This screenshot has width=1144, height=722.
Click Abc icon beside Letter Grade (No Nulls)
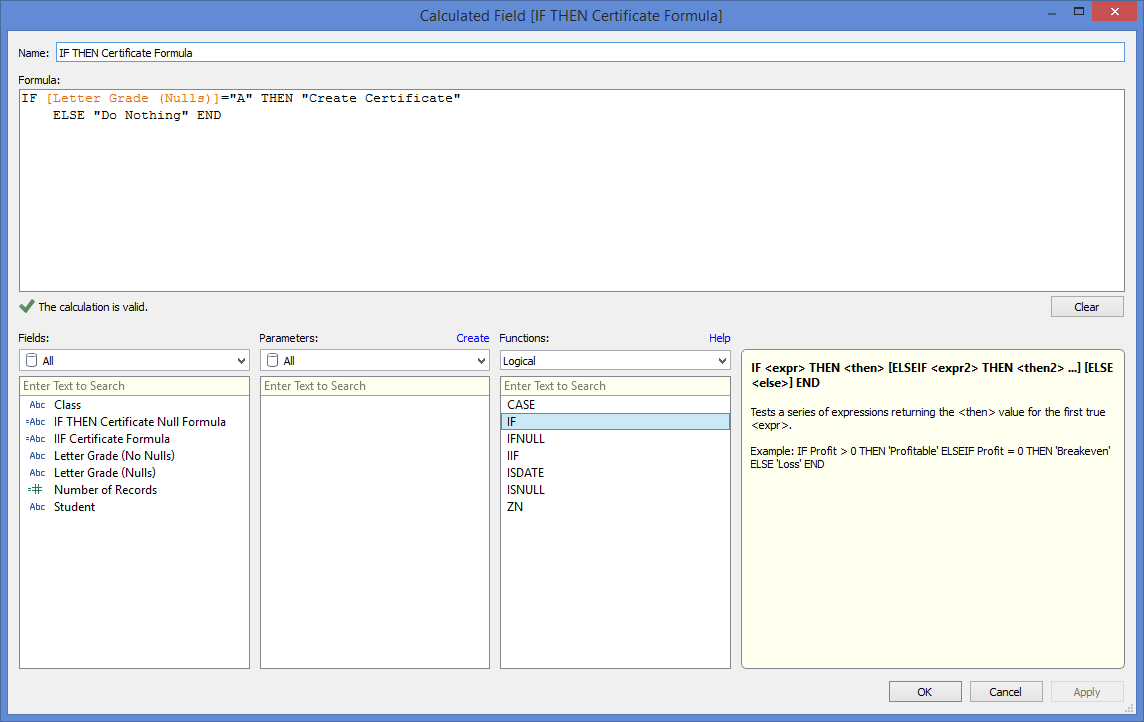tap(37, 456)
